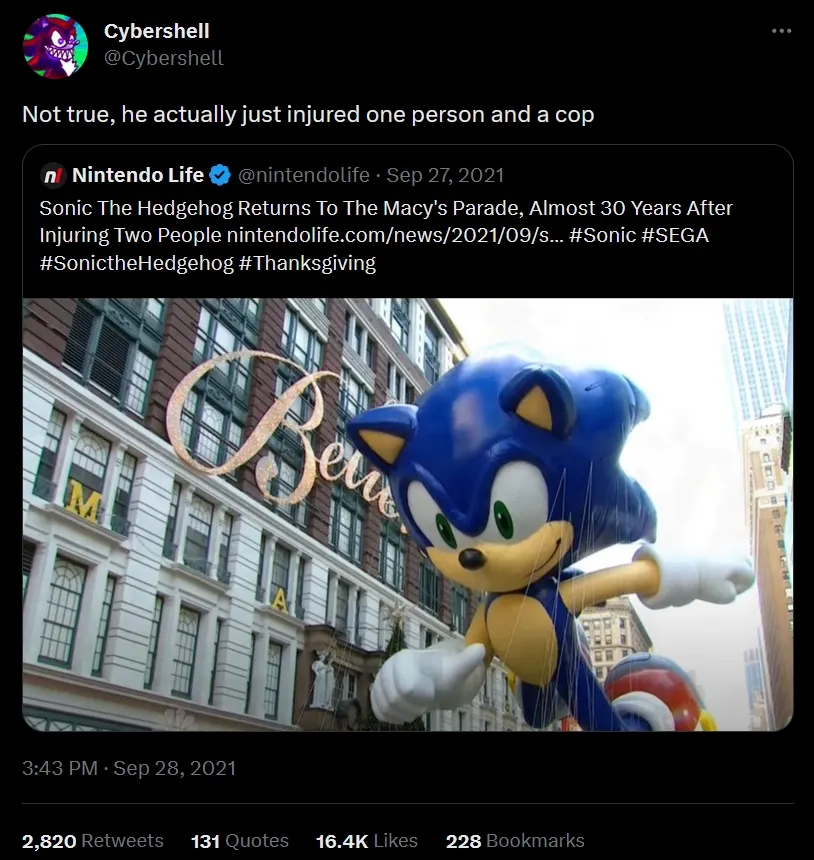Open the Cybershell display name profile
This screenshot has height=860, width=814.
pos(156,32)
